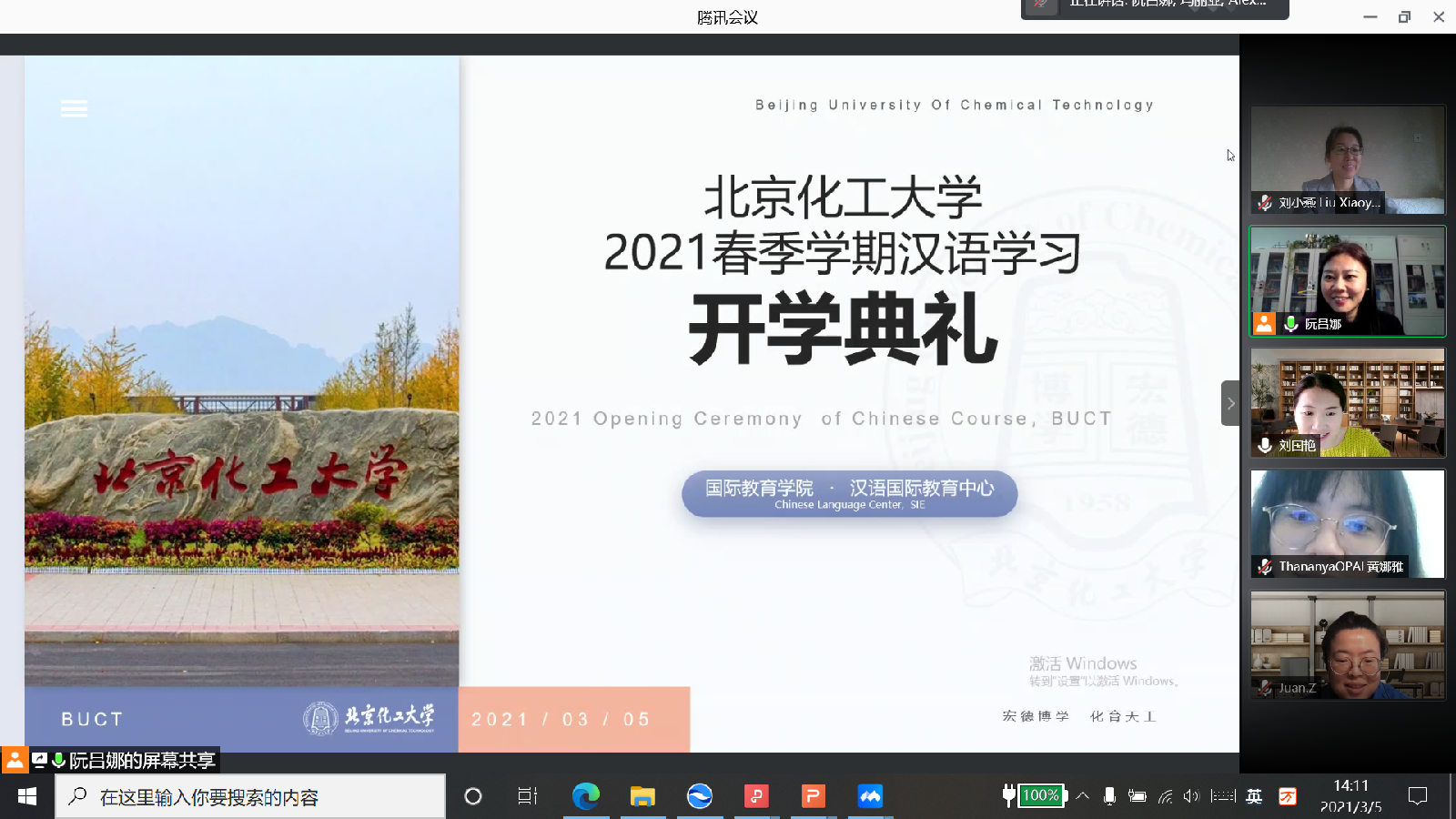
Task: Click Show Desktop sliver at taskbar end
Action: point(1452,796)
